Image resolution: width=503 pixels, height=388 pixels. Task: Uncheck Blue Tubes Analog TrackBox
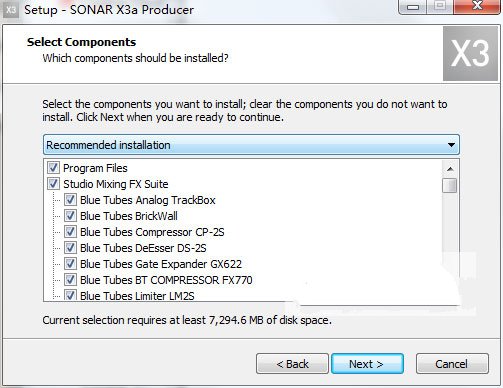pos(70,200)
